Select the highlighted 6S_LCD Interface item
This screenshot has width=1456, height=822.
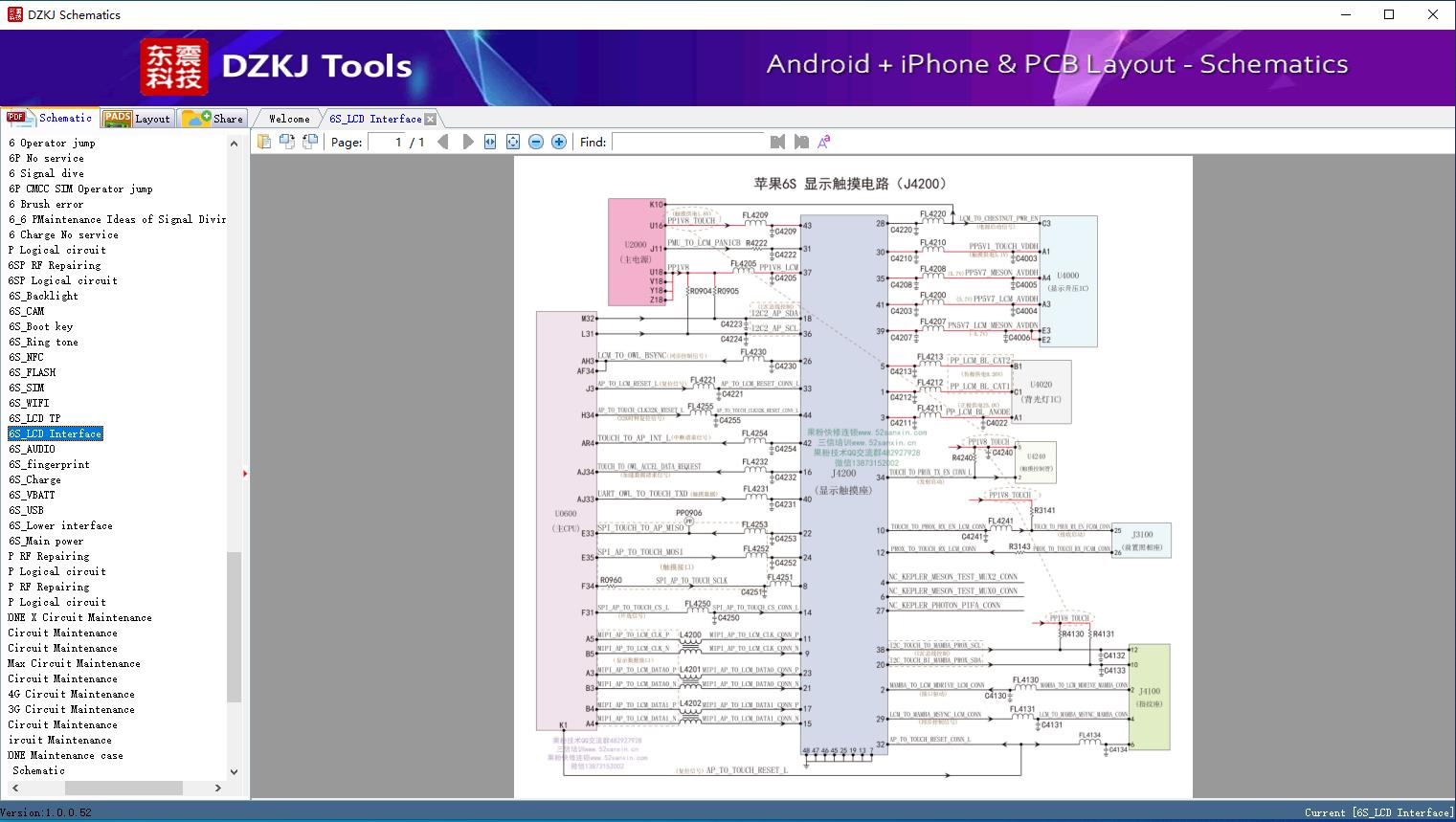click(56, 433)
